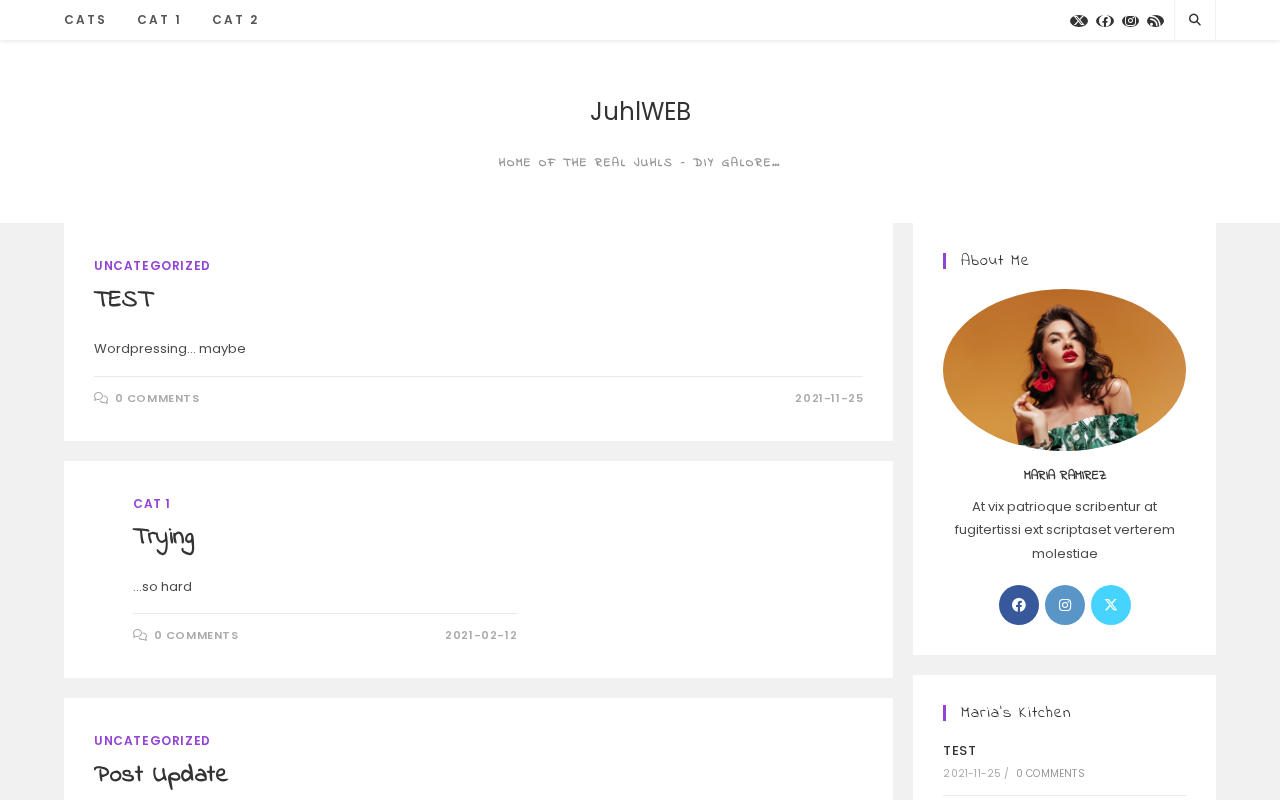This screenshot has width=1280, height=800.
Task: Click the About Me widget heading
Action: pos(994,261)
